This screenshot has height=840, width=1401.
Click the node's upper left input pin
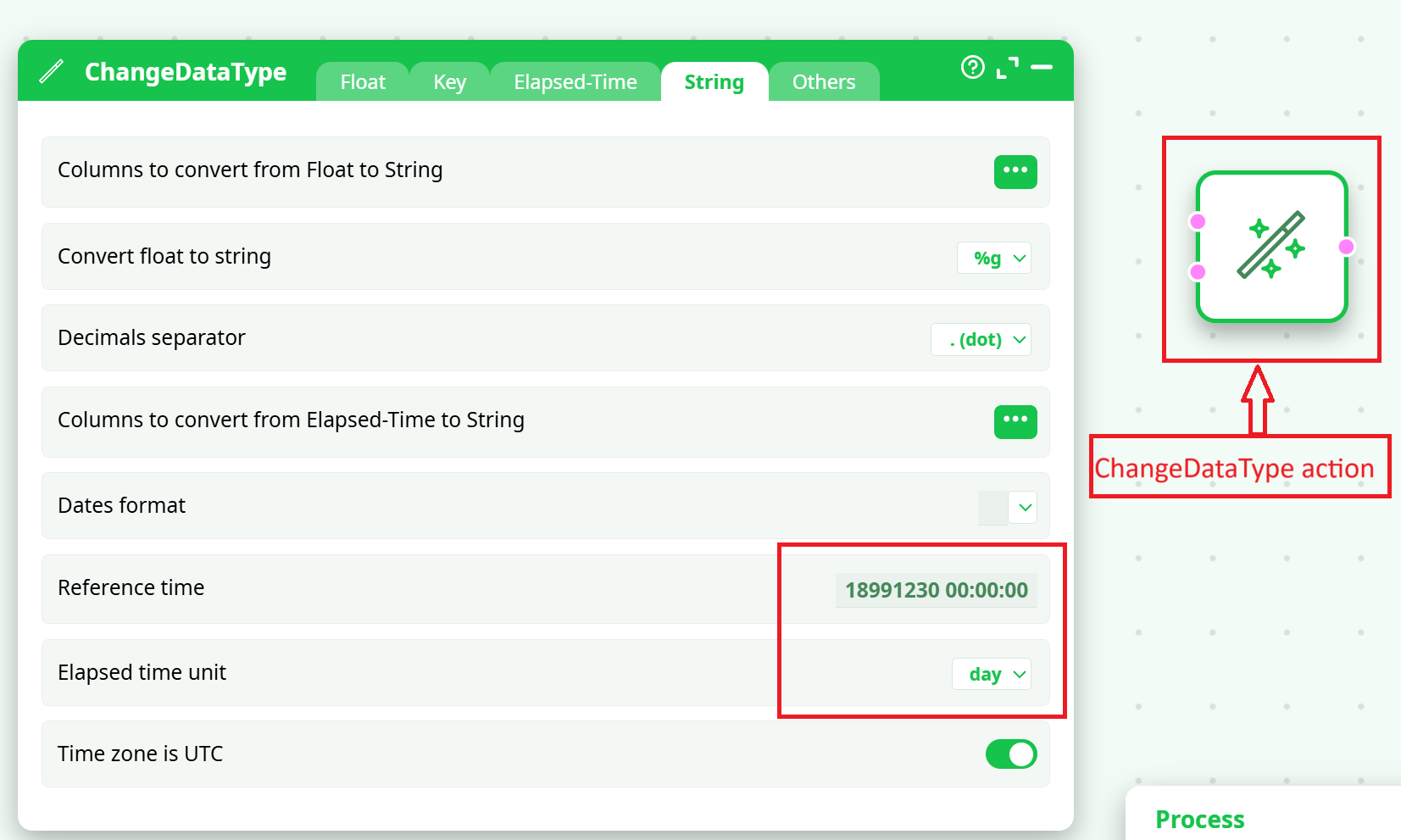click(1198, 222)
